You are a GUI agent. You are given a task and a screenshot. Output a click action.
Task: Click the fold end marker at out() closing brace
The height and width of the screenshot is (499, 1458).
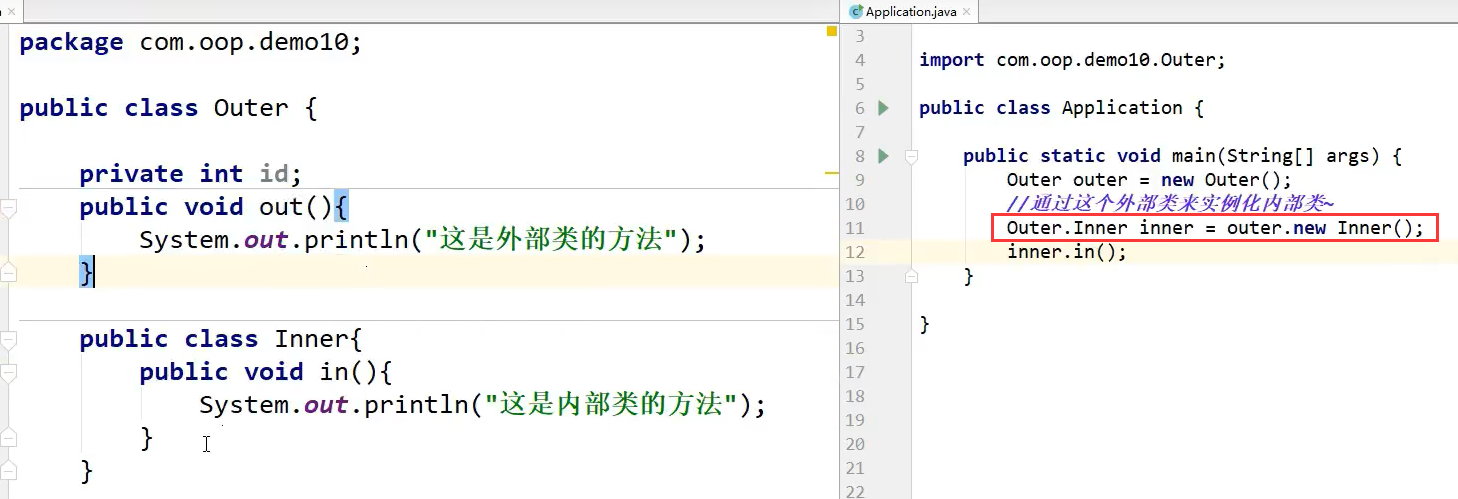9,272
